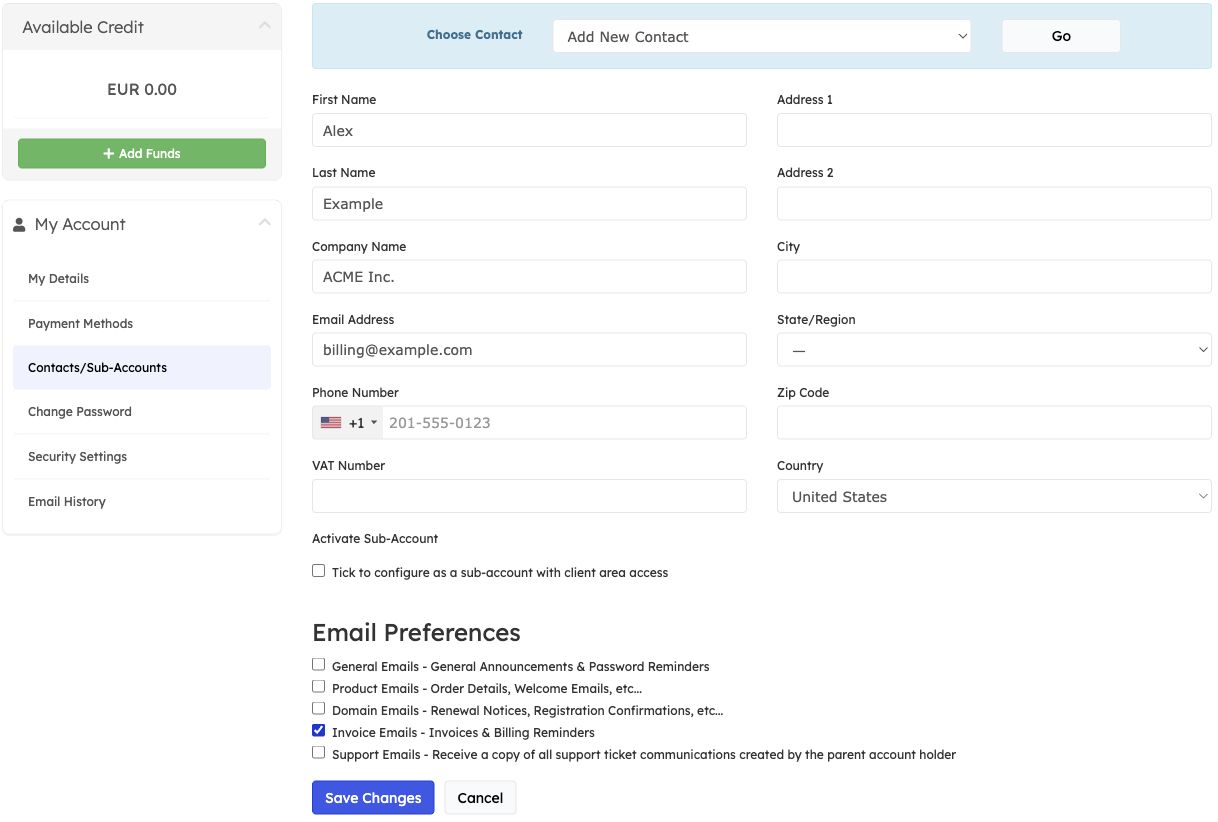
Task: Click the Go button
Action: click(1061, 36)
